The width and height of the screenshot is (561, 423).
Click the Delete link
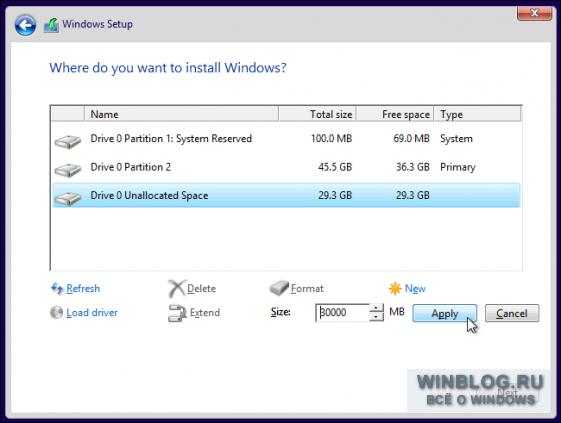point(201,288)
